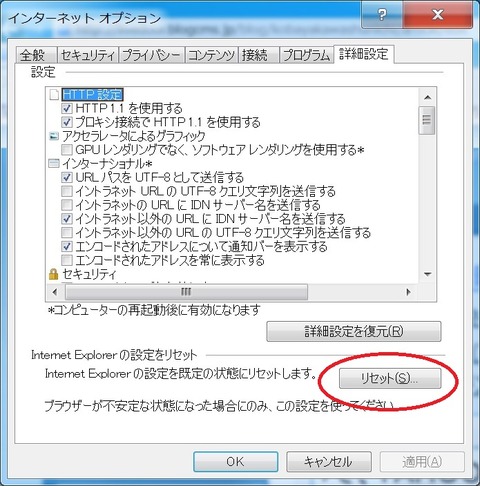
Task: Click the 詳細設定を復元(R) button
Action: pyautogui.click(x=354, y=331)
